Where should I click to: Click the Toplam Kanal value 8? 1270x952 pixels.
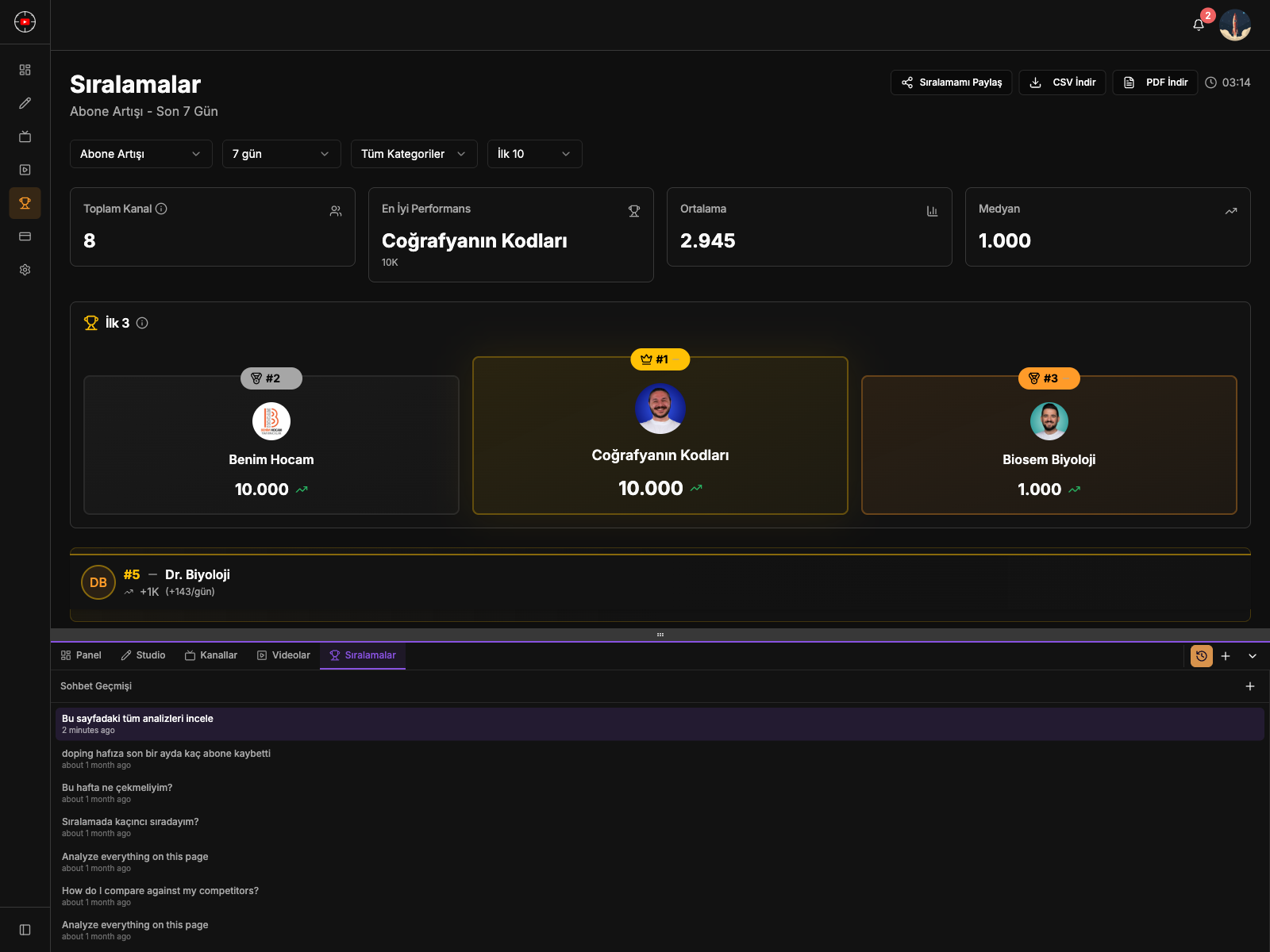pos(90,240)
